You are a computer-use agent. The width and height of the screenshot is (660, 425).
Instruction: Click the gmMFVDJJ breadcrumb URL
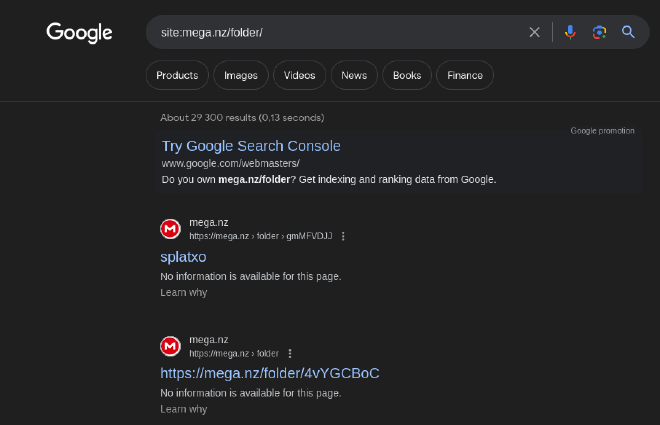tap(261, 236)
